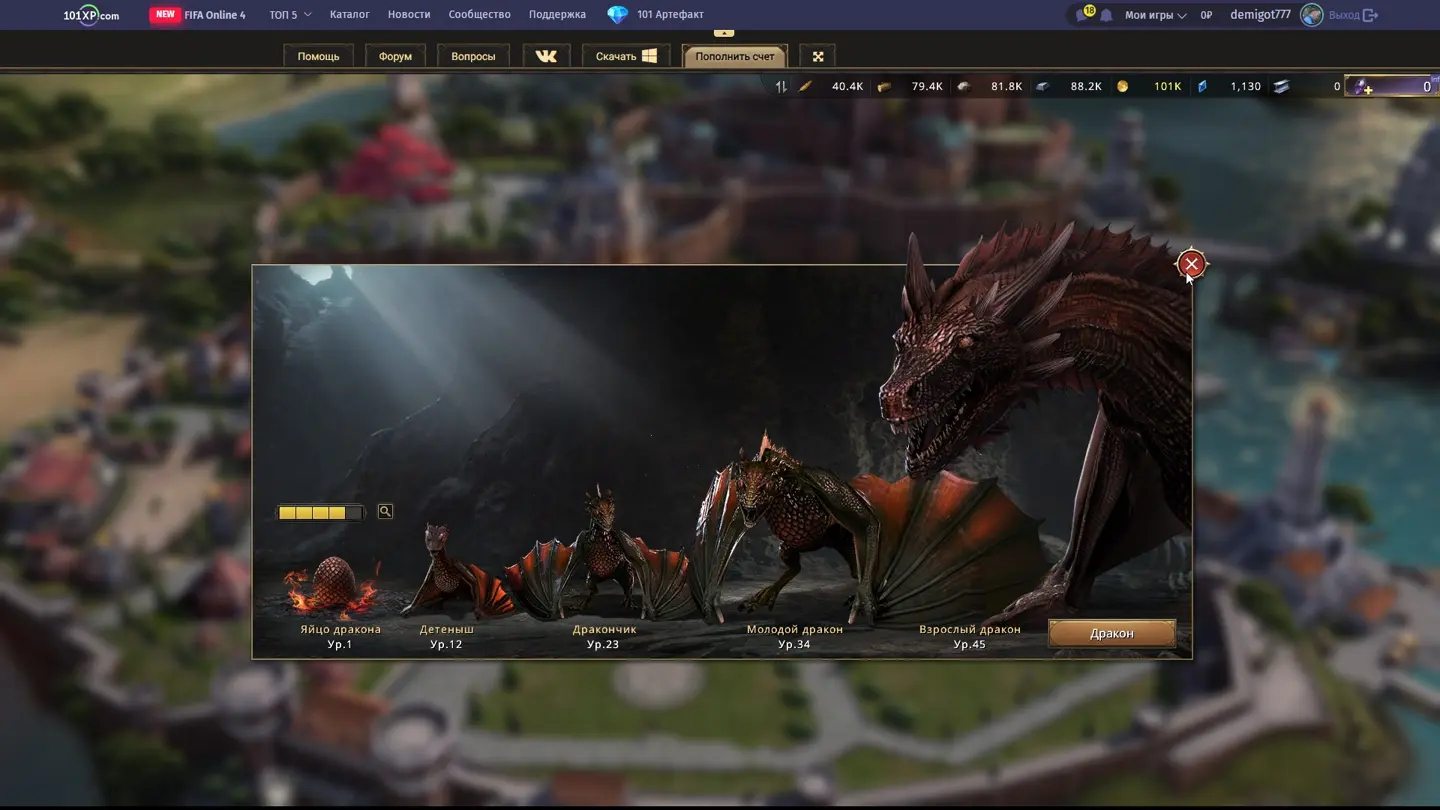Open the Каталог menu item

tap(349, 15)
